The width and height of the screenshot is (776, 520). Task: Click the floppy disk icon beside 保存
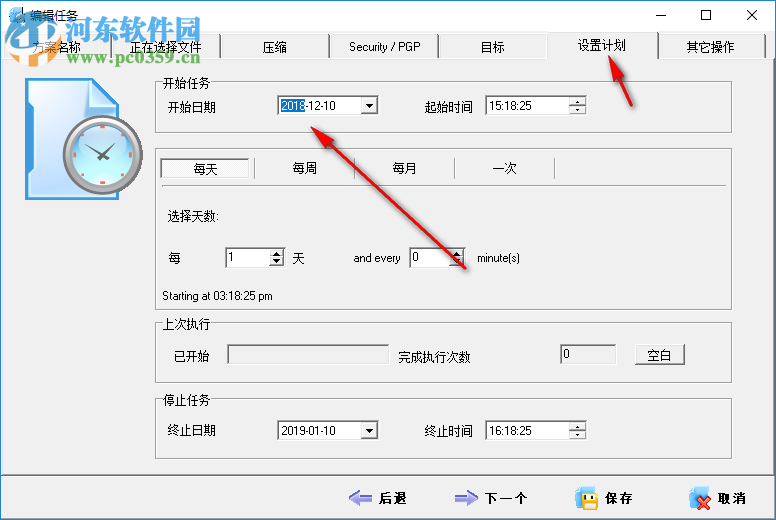[586, 498]
